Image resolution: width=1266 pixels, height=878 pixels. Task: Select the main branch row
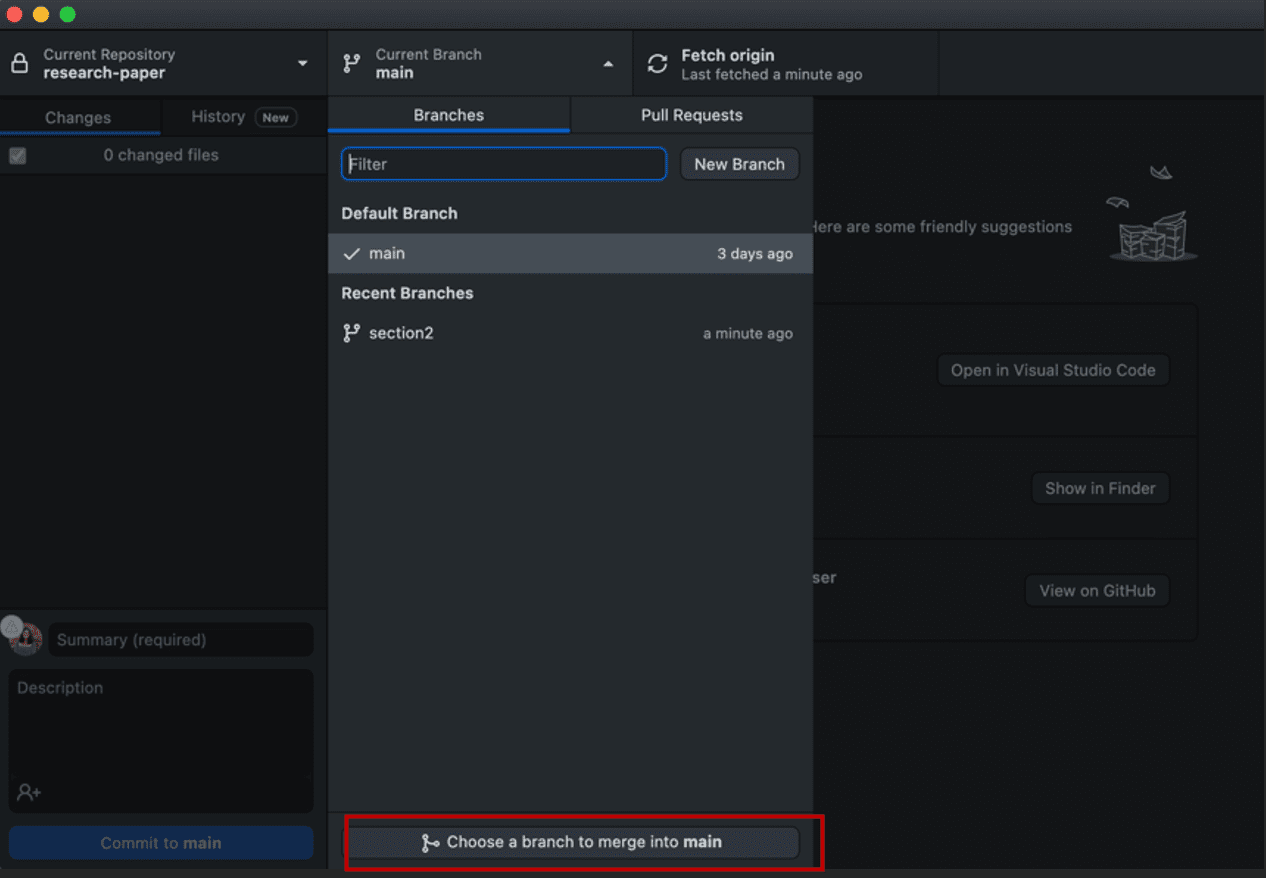coord(570,254)
